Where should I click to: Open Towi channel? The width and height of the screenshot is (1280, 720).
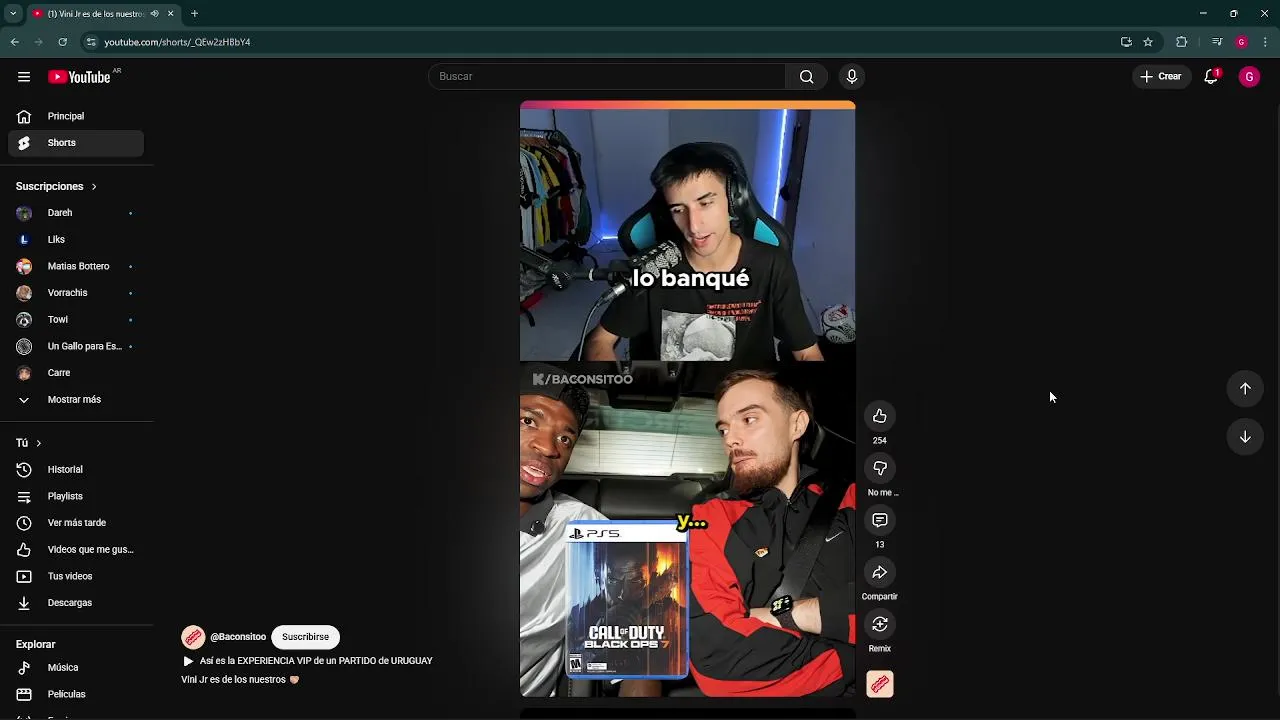76,319
